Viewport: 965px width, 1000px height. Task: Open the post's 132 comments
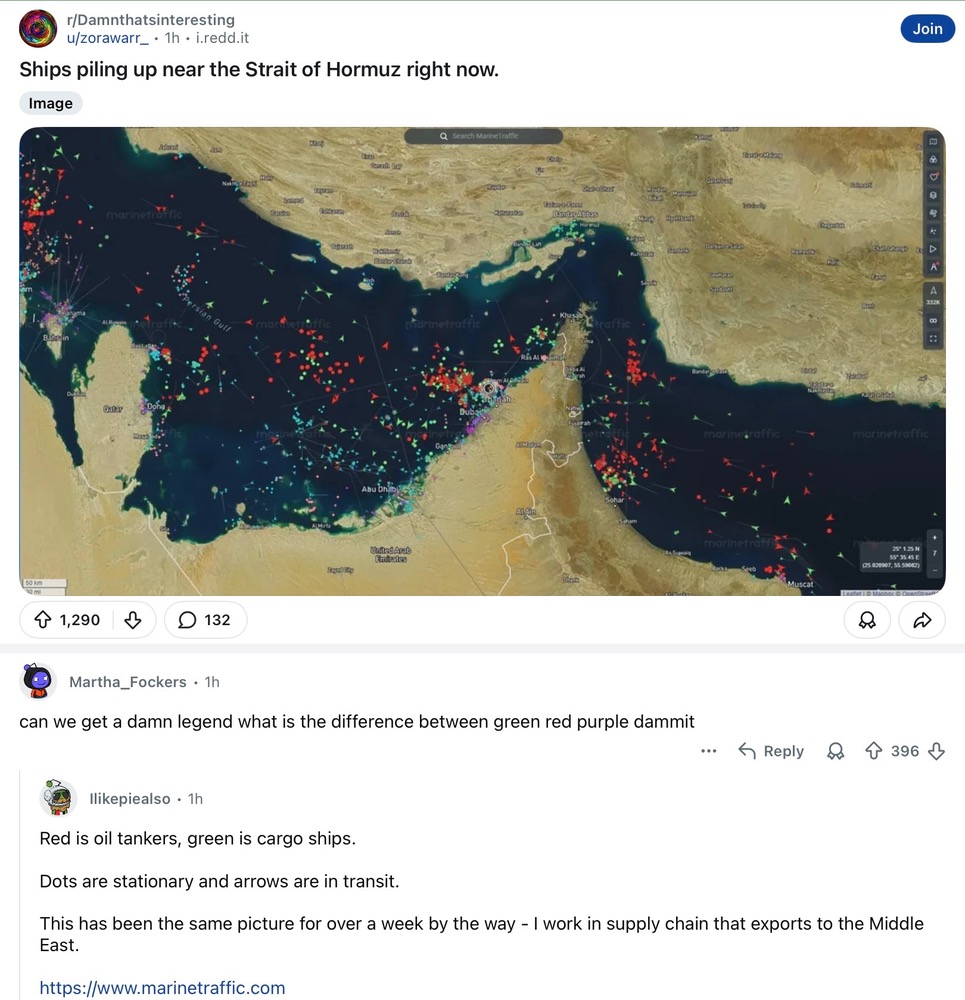pos(204,620)
